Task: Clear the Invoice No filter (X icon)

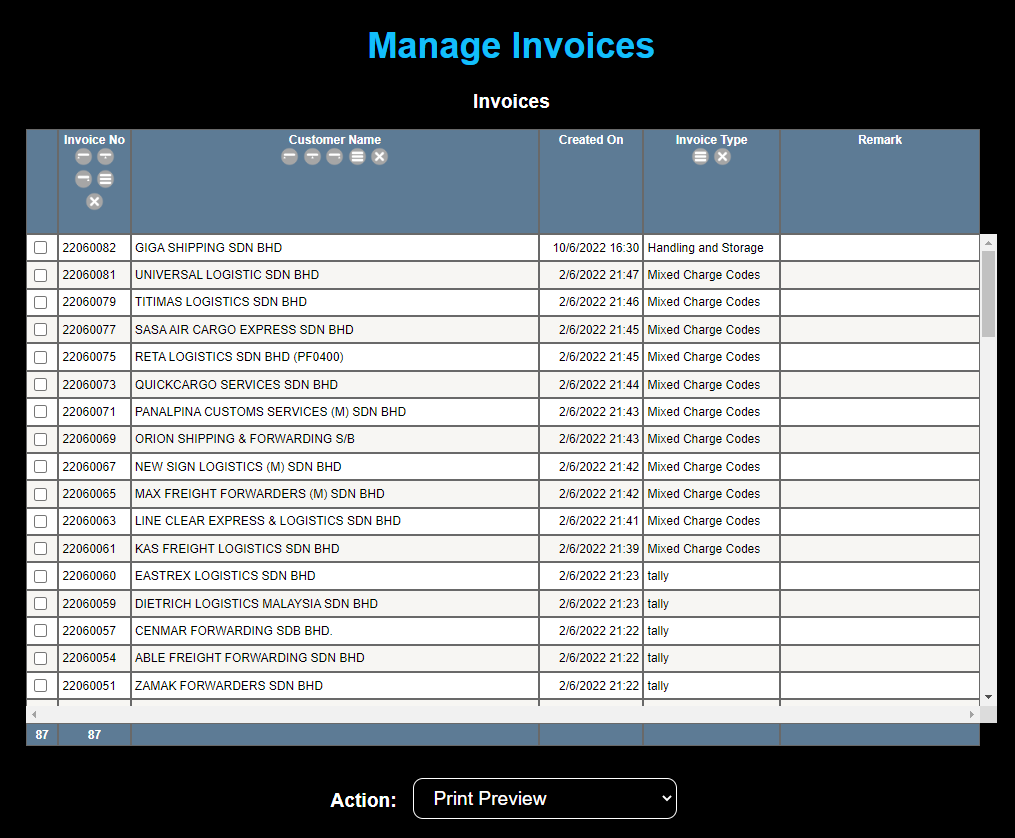Action: click(x=95, y=202)
